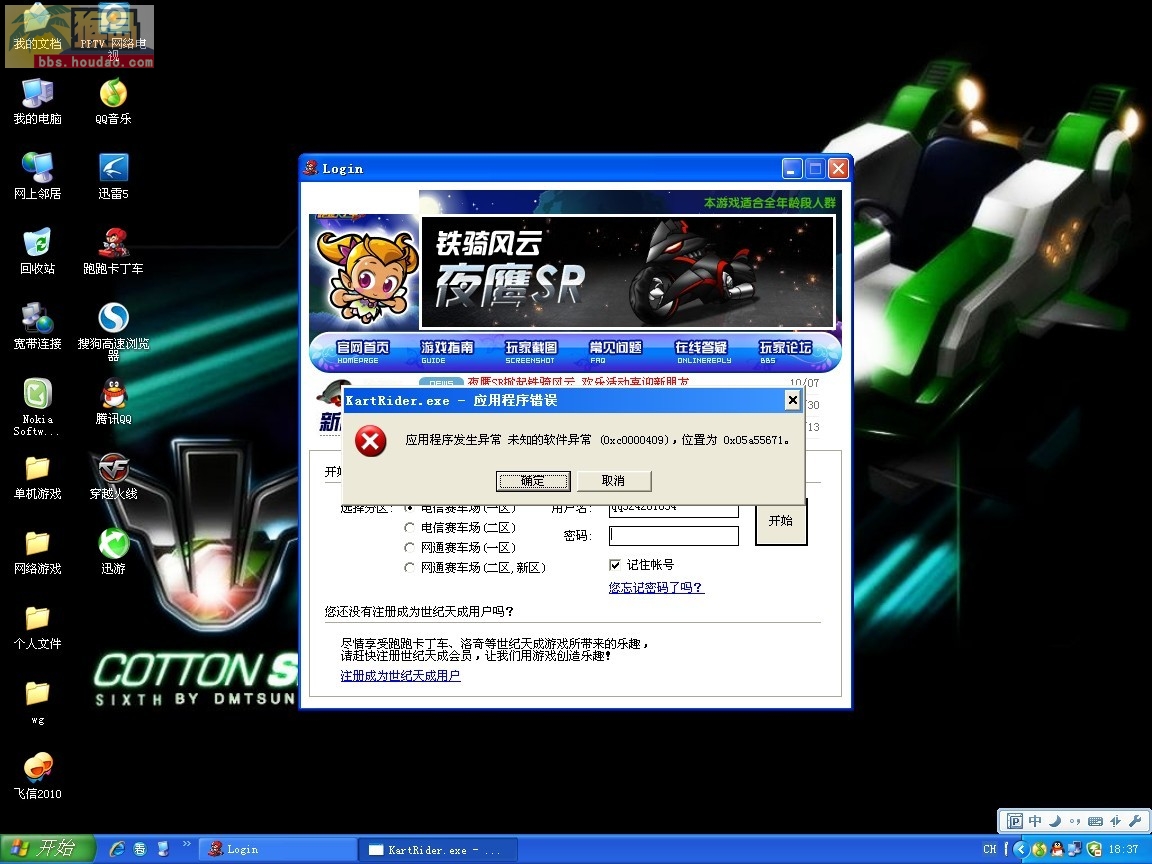Select 网通赛车场(一区) radio button
Screen dimensions: 1152x864
tap(409, 547)
